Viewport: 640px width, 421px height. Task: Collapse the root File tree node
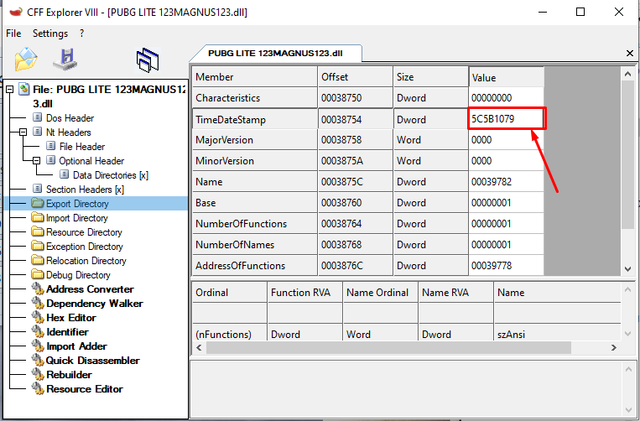click(x=10, y=89)
